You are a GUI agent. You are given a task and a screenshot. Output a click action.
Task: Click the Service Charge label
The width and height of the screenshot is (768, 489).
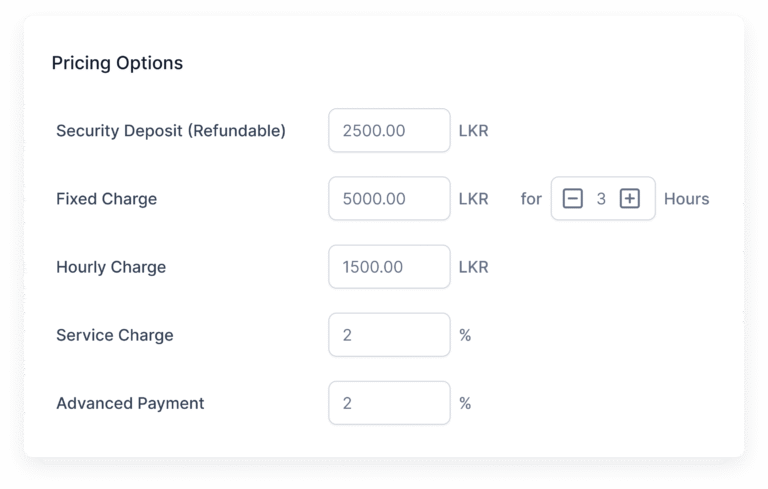(x=115, y=335)
